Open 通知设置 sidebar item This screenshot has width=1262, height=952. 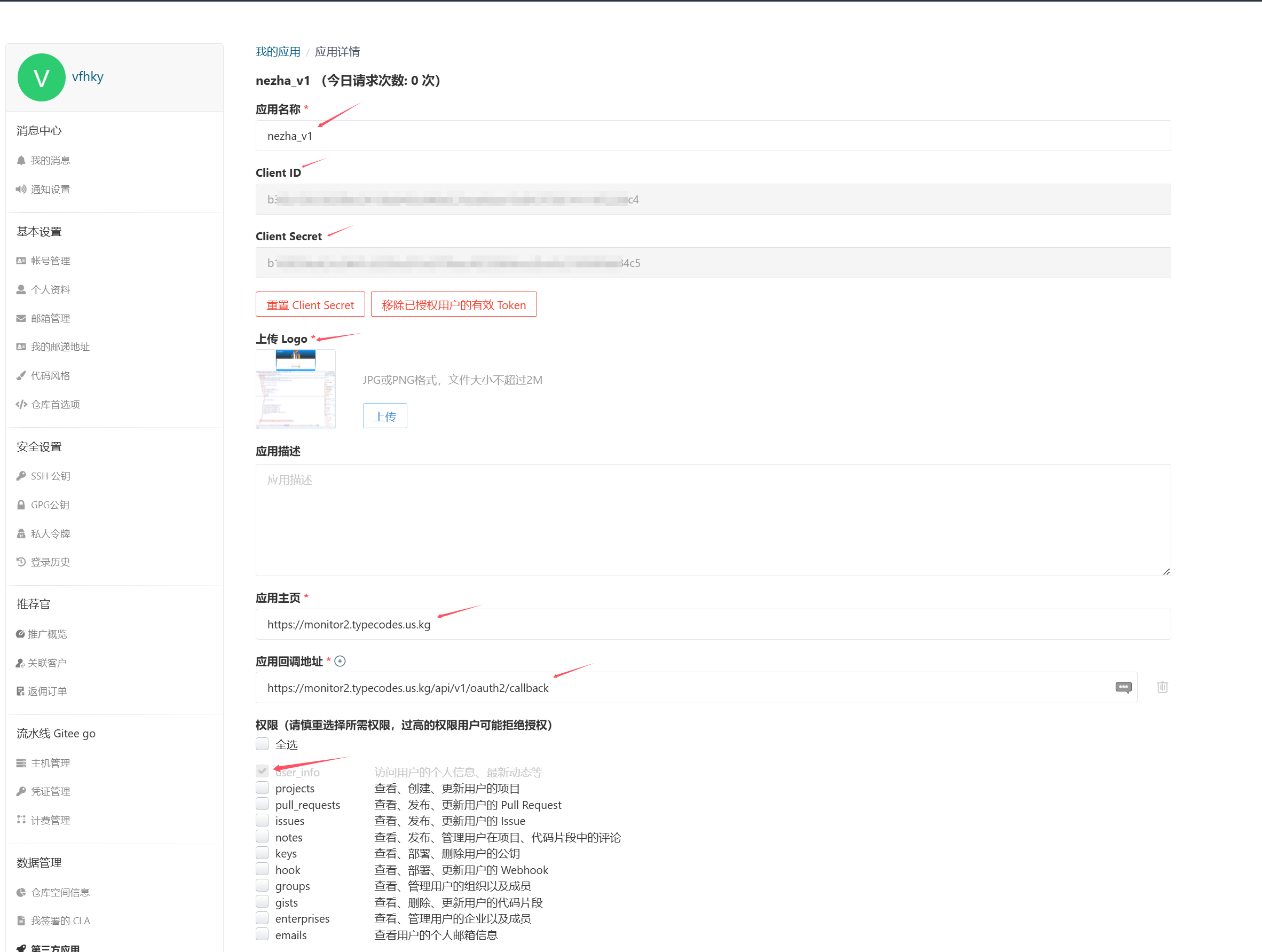(x=50, y=190)
